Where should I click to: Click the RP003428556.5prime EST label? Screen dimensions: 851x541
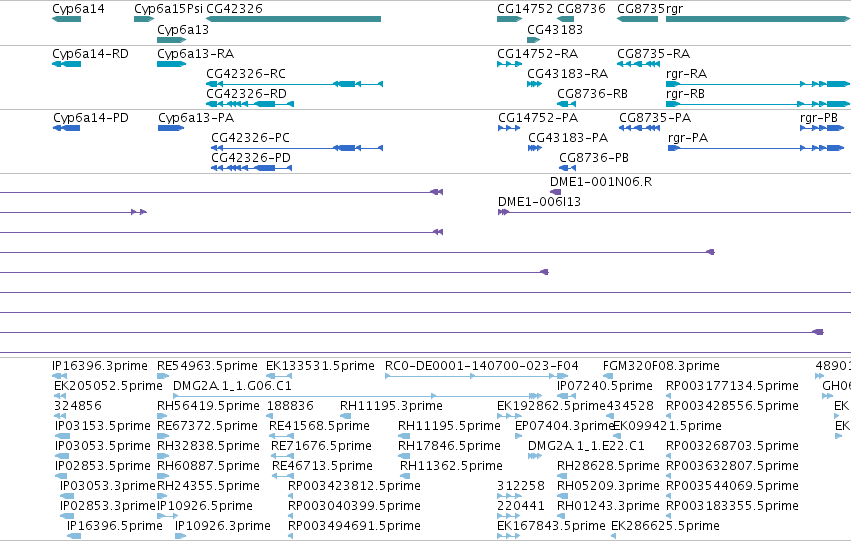(x=732, y=405)
